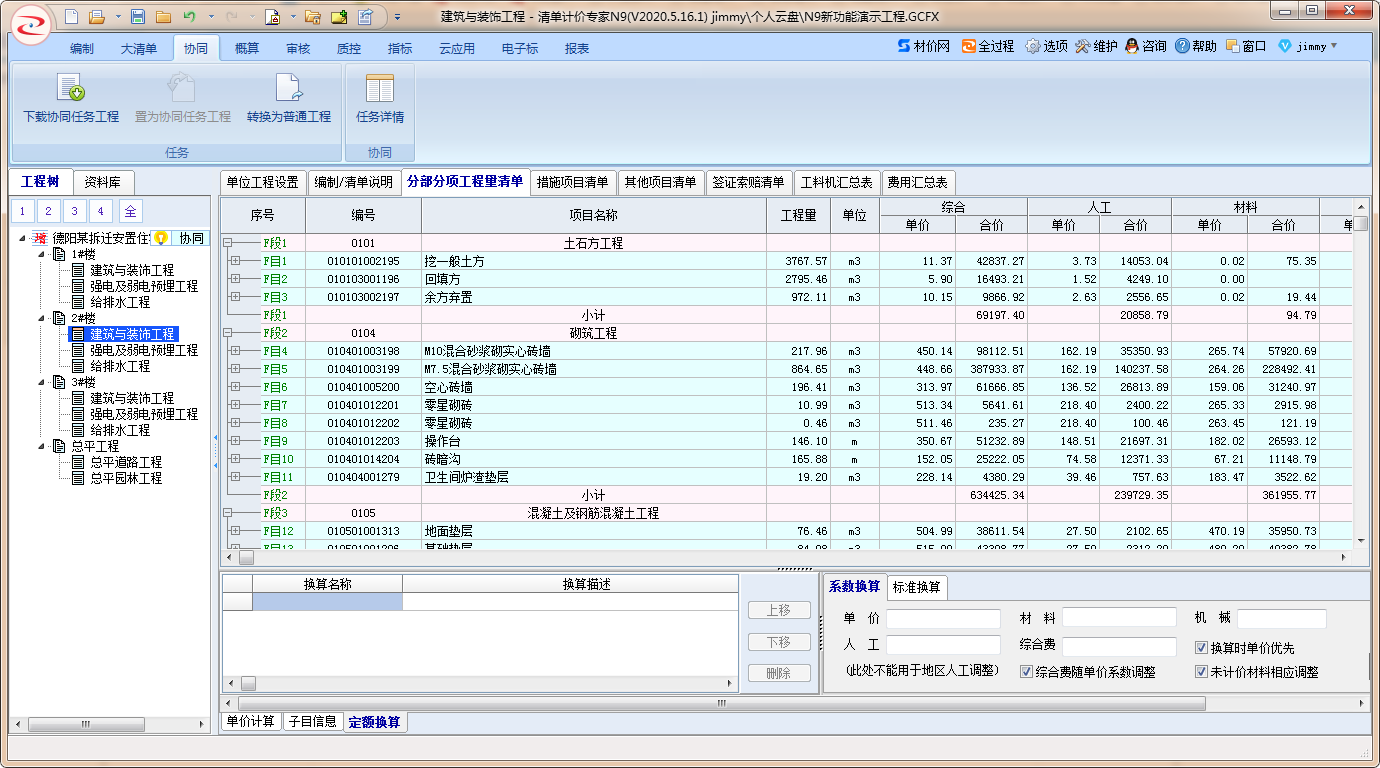Select 强电及弱电预埋工程 under 1#楼
The height and width of the screenshot is (768, 1380).
(x=143, y=286)
